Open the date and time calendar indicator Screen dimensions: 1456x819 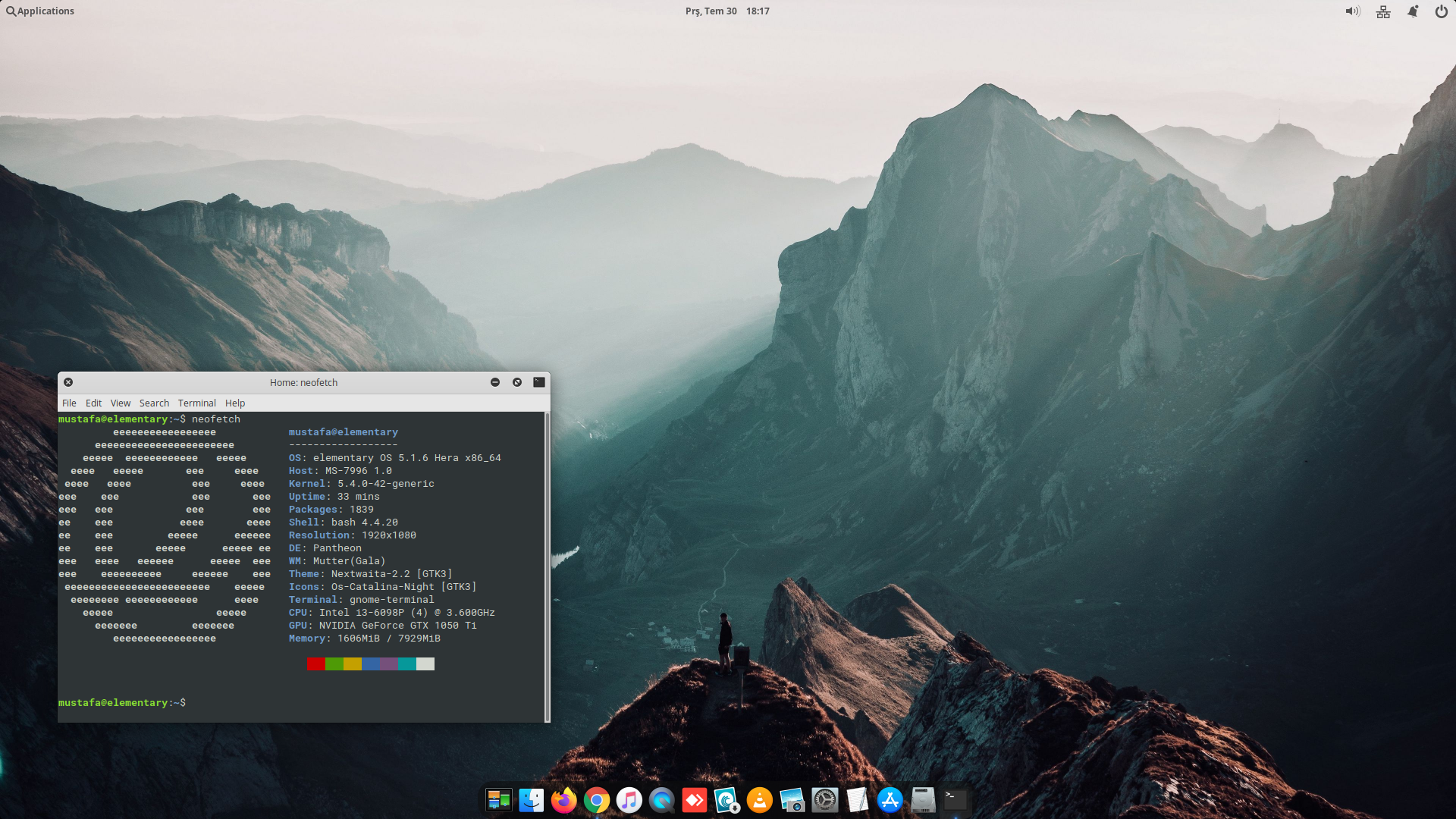[727, 11]
